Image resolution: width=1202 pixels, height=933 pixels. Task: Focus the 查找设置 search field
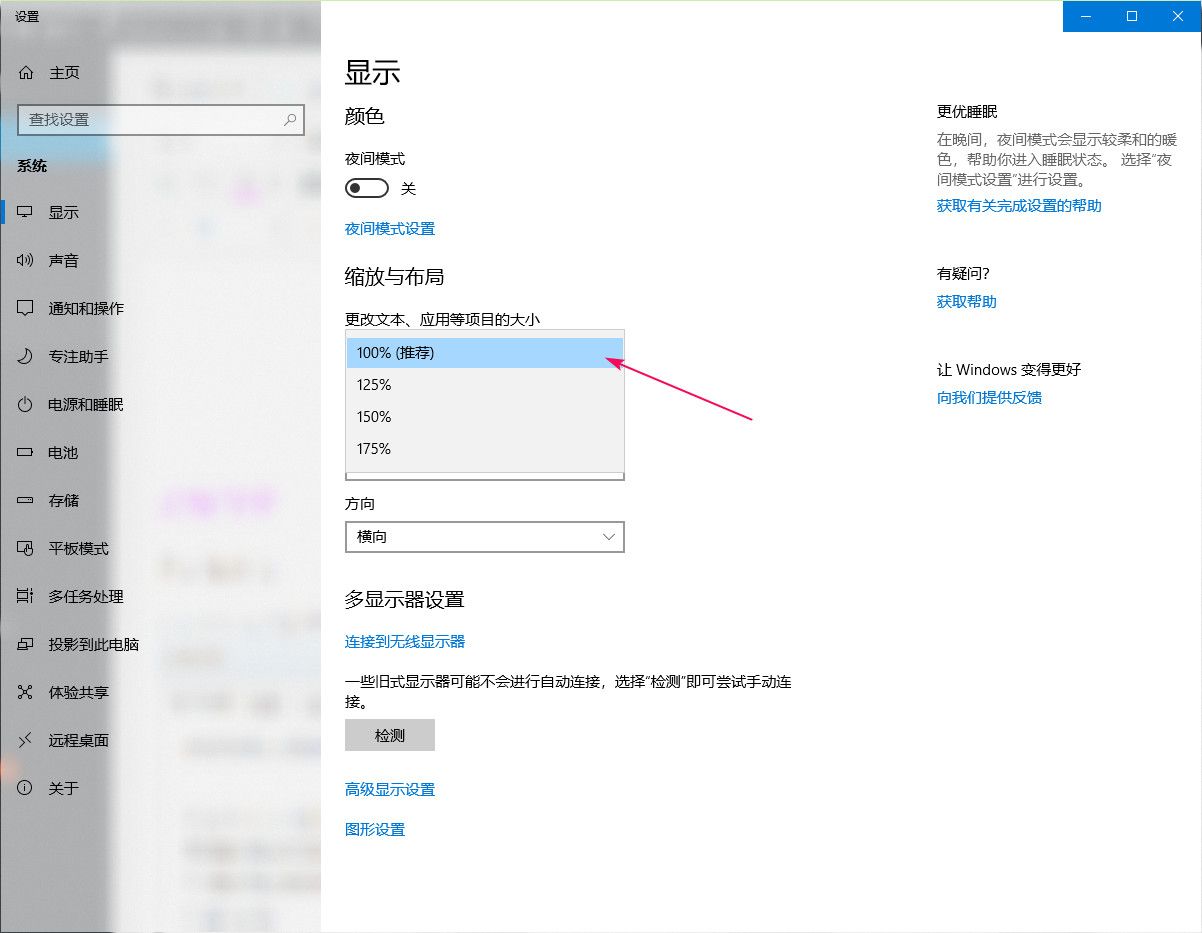[161, 119]
